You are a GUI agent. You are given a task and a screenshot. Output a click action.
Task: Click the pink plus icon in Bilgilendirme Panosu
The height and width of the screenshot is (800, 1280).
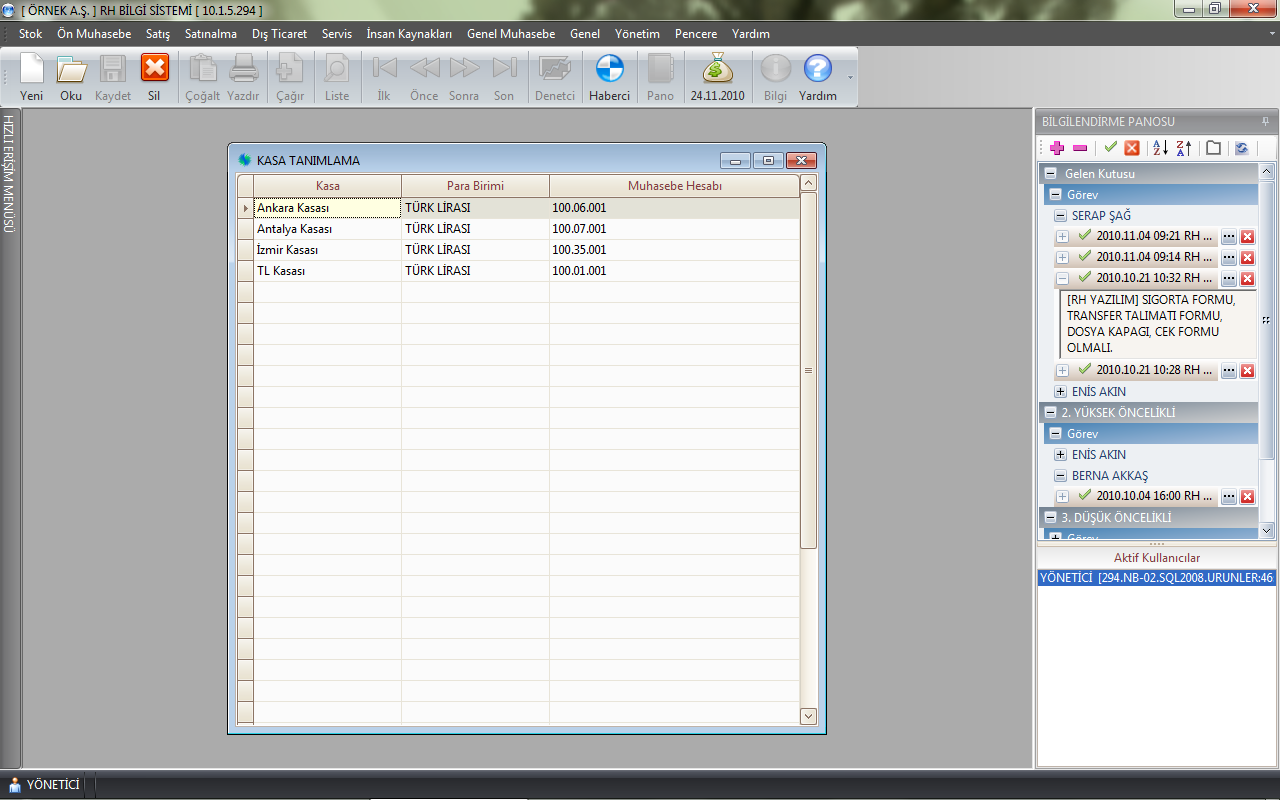click(1057, 148)
